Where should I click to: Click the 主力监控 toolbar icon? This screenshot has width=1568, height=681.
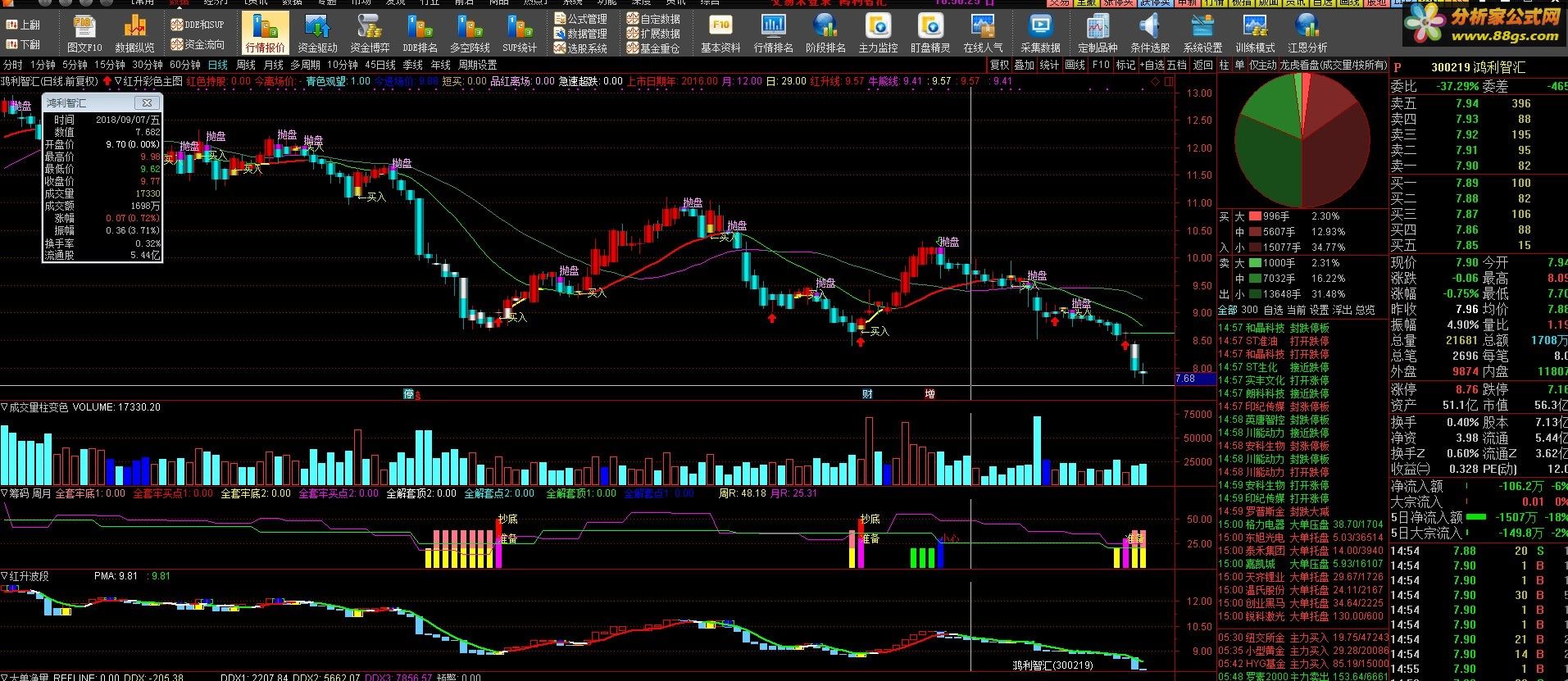878,34
